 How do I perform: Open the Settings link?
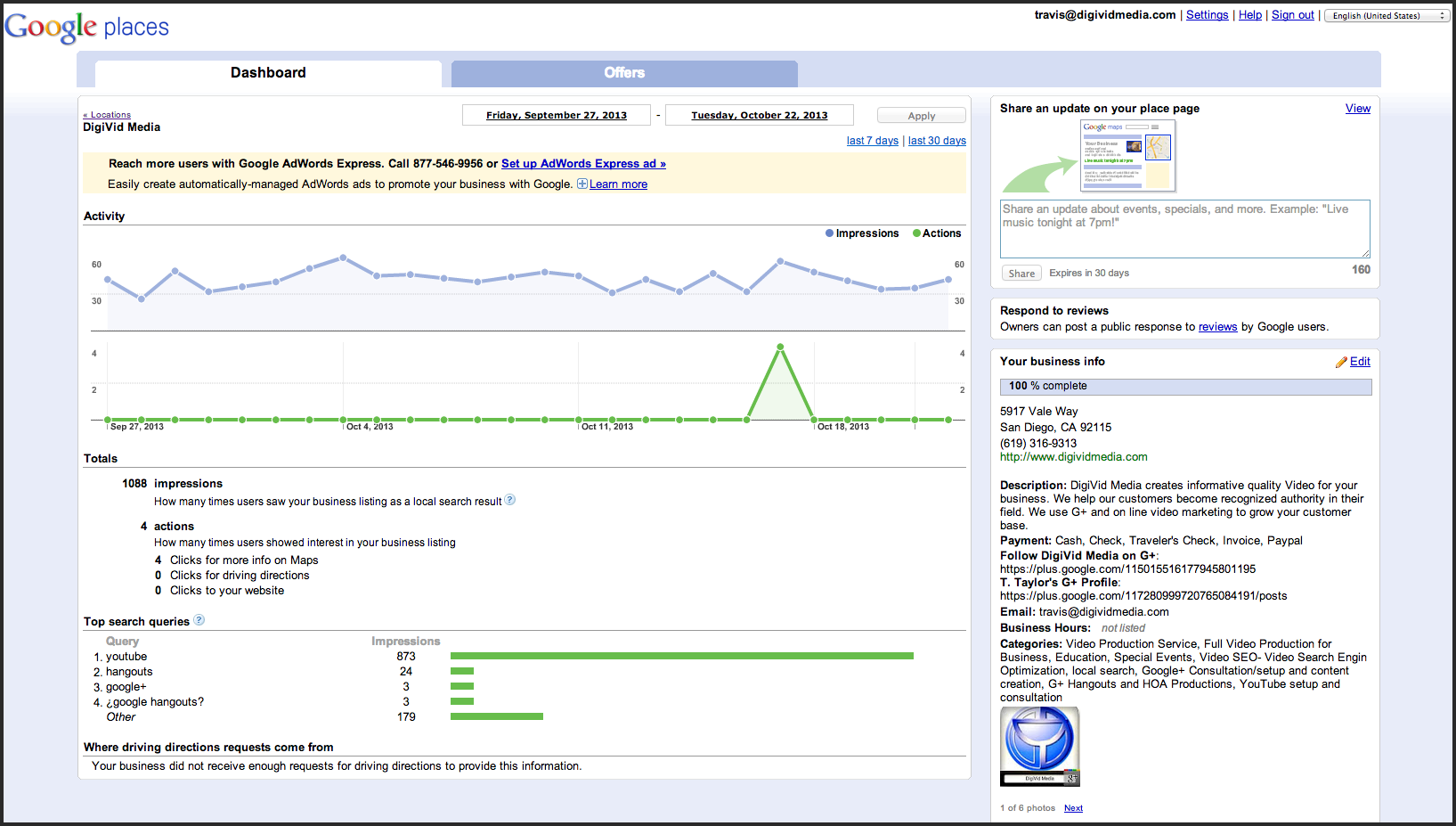(x=1207, y=15)
